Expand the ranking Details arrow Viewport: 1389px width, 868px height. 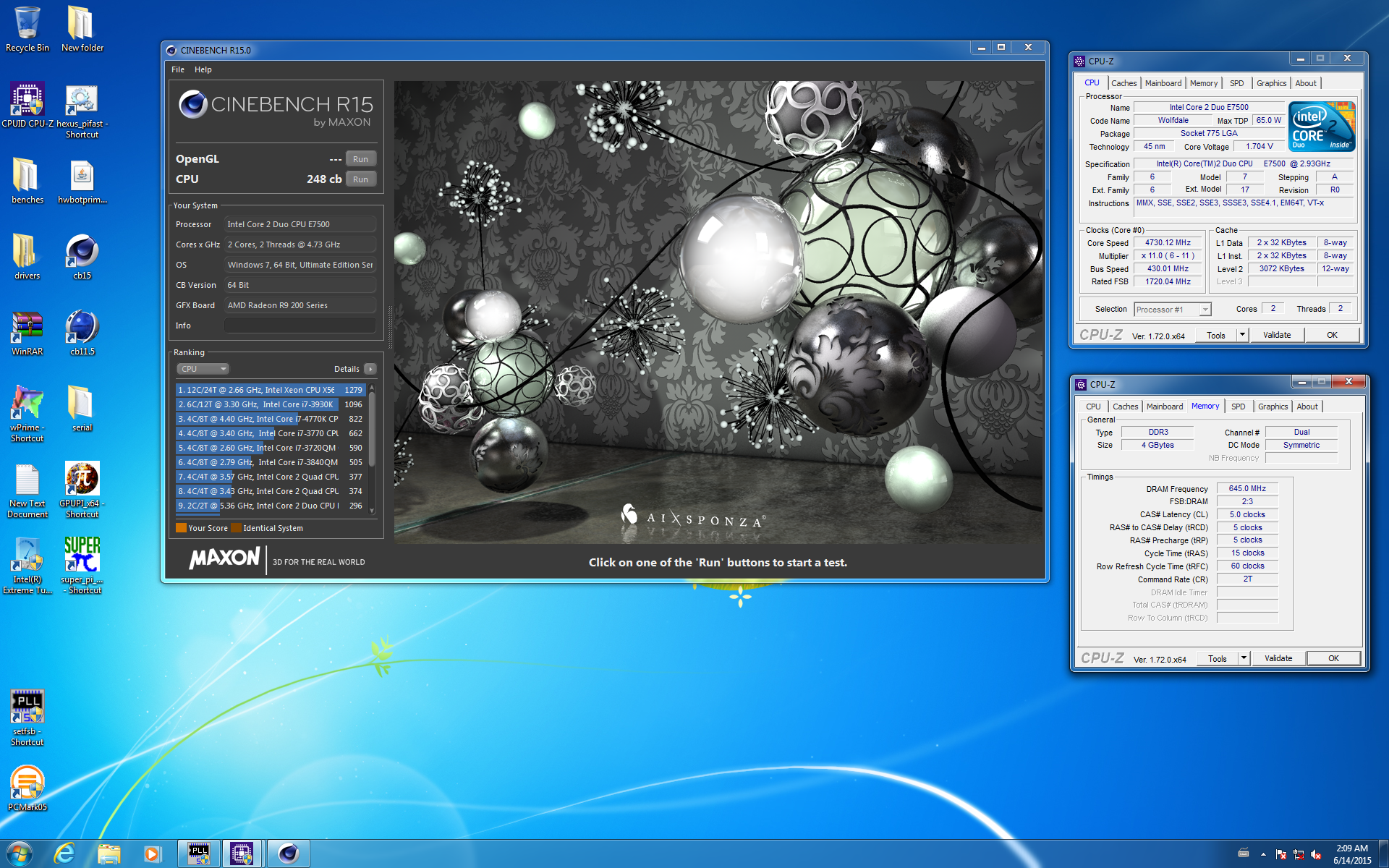[x=370, y=369]
